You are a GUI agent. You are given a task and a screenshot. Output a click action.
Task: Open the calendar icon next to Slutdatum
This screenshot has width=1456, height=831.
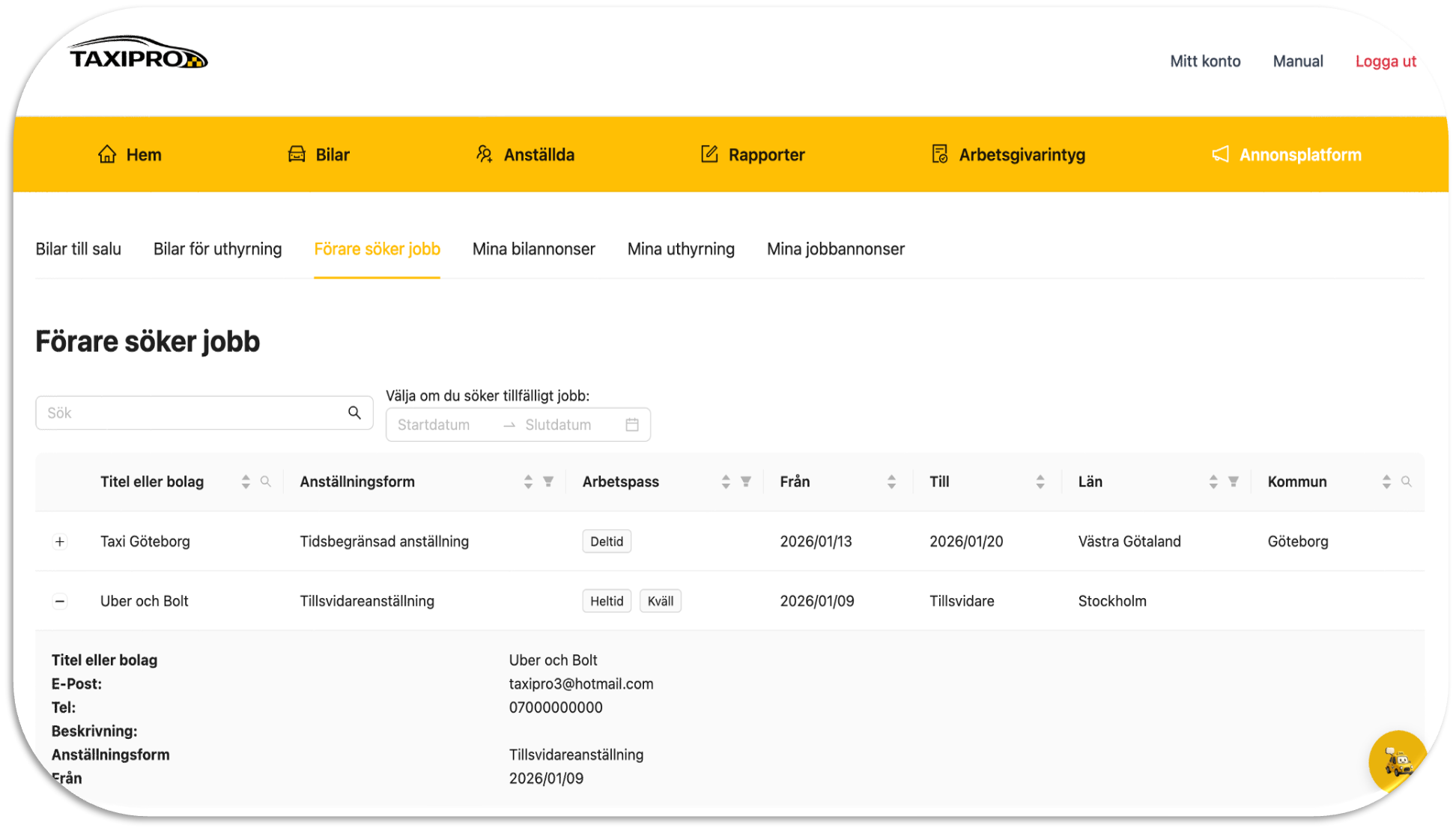[631, 424]
